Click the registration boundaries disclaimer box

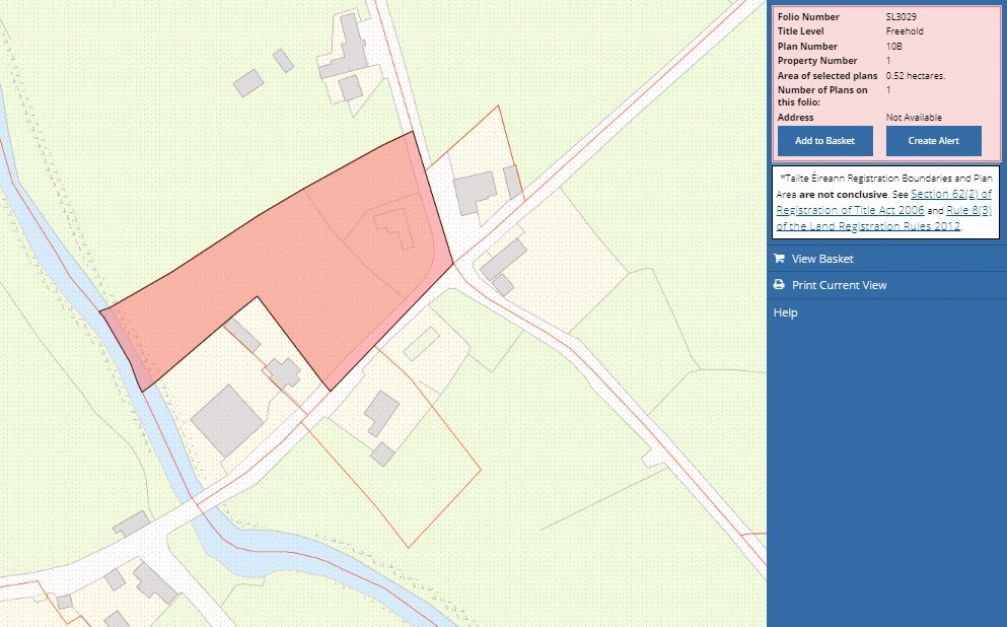[x=884, y=200]
